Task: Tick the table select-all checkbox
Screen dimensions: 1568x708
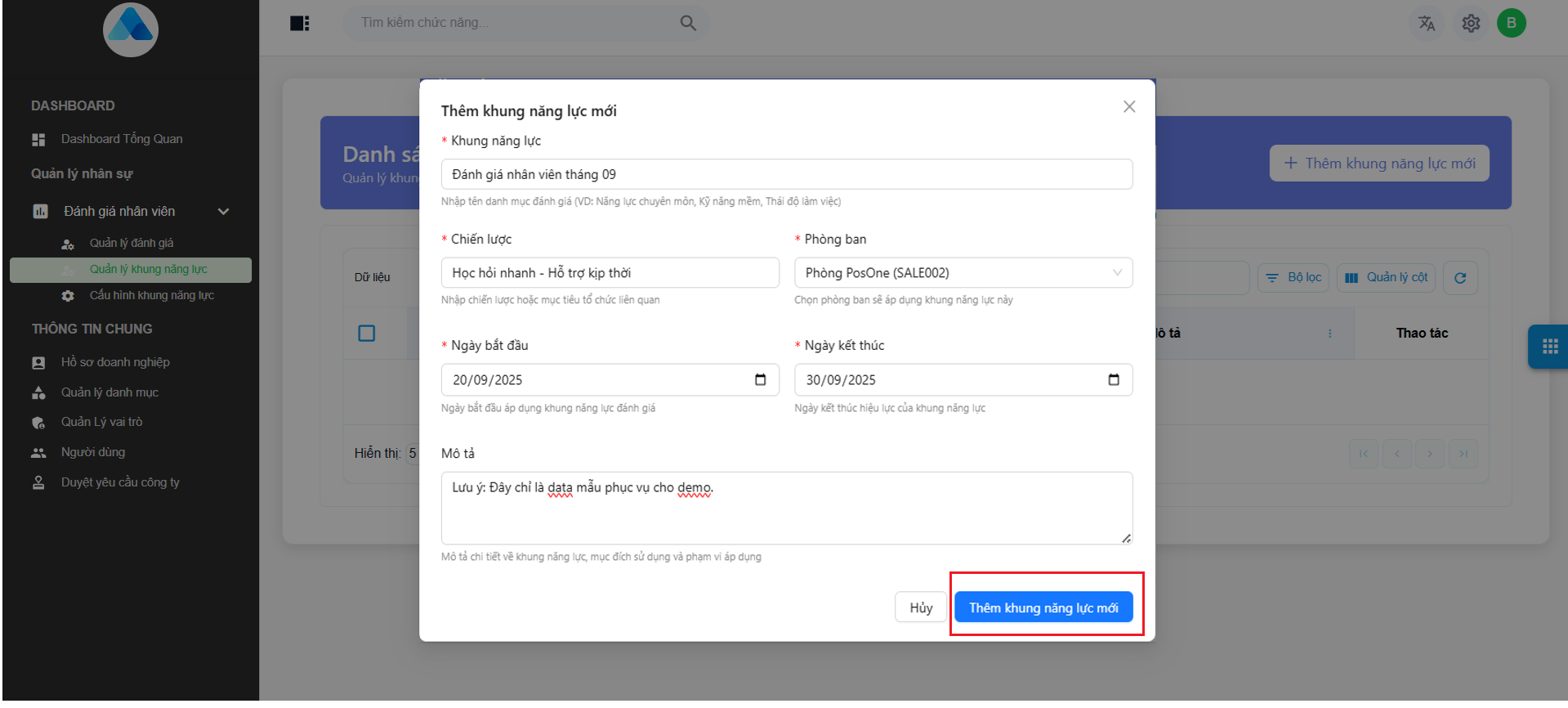Action: click(x=367, y=334)
